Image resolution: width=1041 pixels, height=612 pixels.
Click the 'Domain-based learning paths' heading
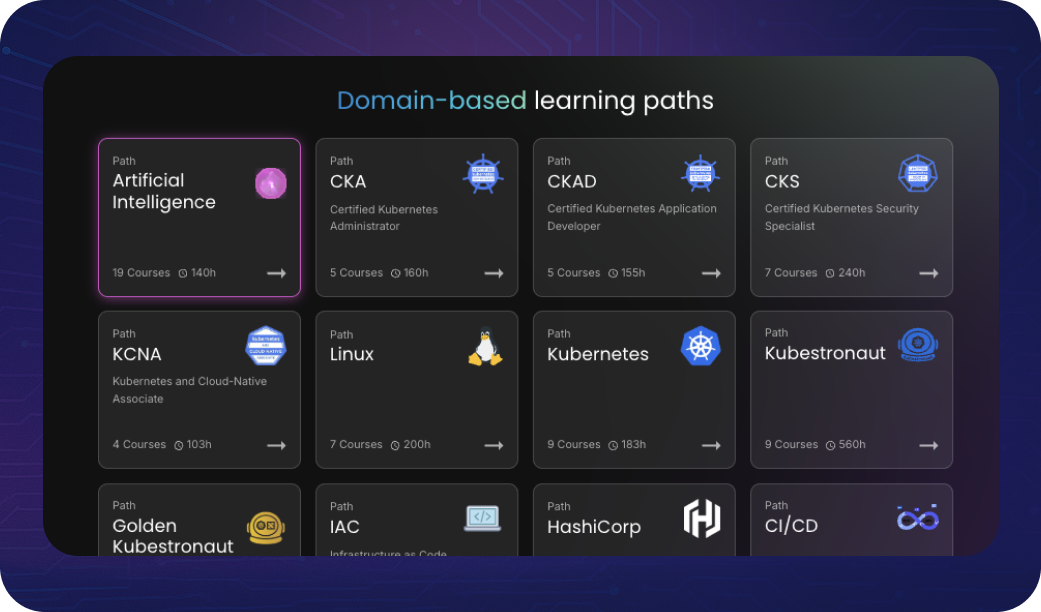coord(525,101)
